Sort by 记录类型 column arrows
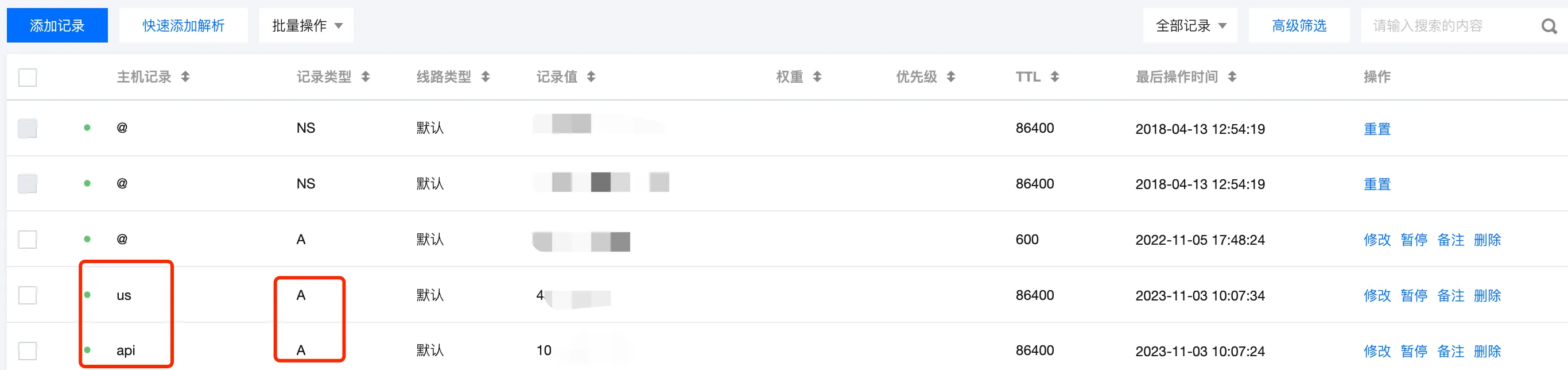 click(365, 77)
